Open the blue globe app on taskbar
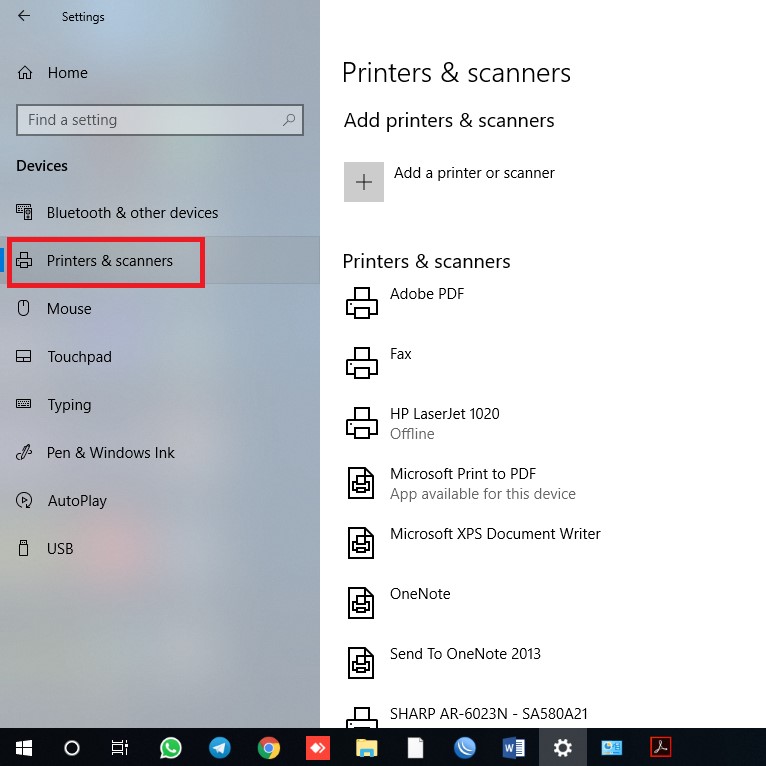The image size is (766, 766). tap(465, 747)
